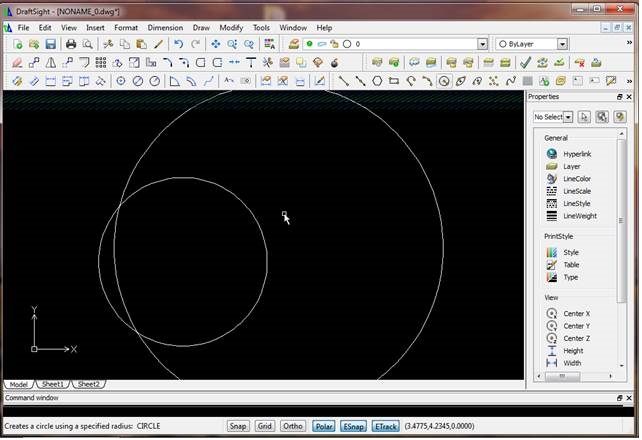Select the active Circle draw tool

444,81
